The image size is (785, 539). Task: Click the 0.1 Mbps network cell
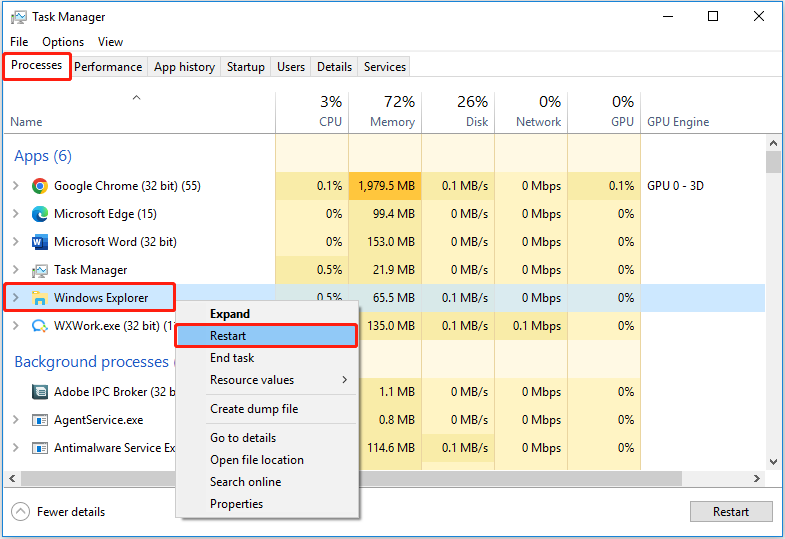pos(531,326)
